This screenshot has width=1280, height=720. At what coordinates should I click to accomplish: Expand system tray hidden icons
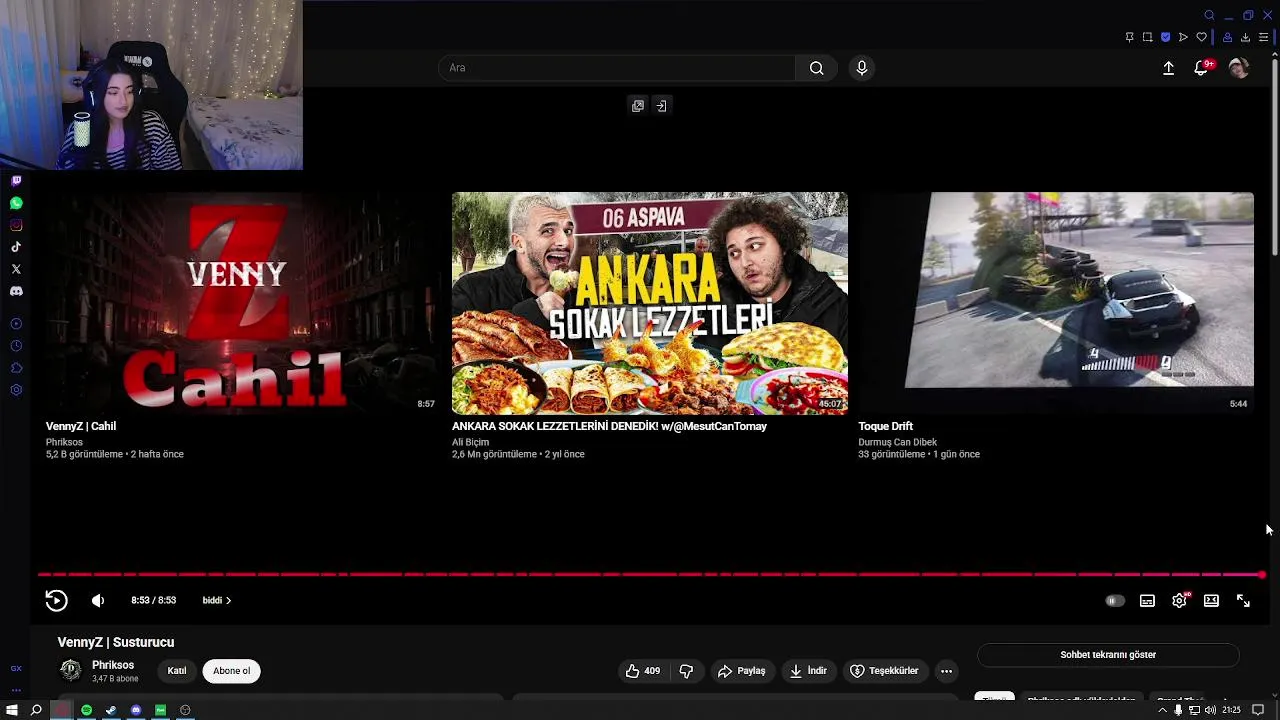click(1162, 710)
